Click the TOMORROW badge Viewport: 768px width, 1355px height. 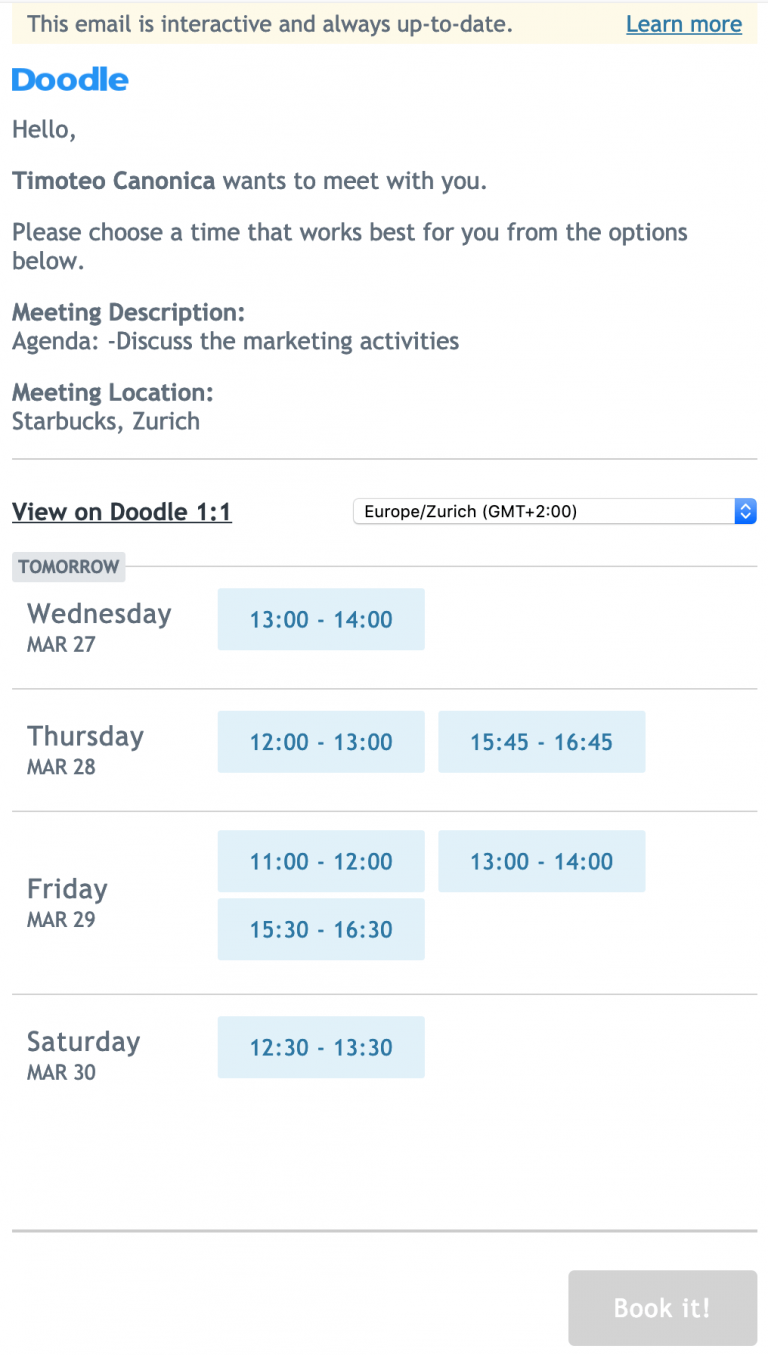pos(68,567)
